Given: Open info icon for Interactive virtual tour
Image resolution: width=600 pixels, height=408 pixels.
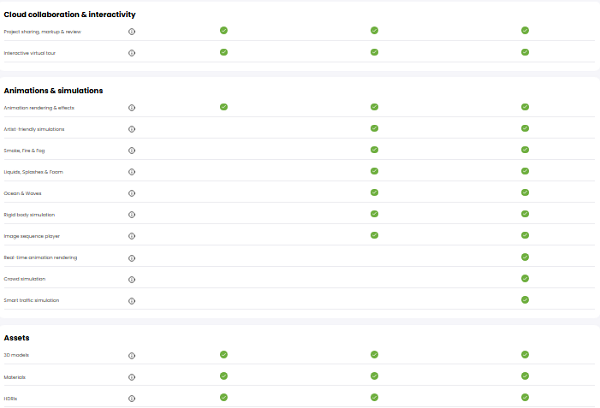Looking at the screenshot, I should coord(132,53).
